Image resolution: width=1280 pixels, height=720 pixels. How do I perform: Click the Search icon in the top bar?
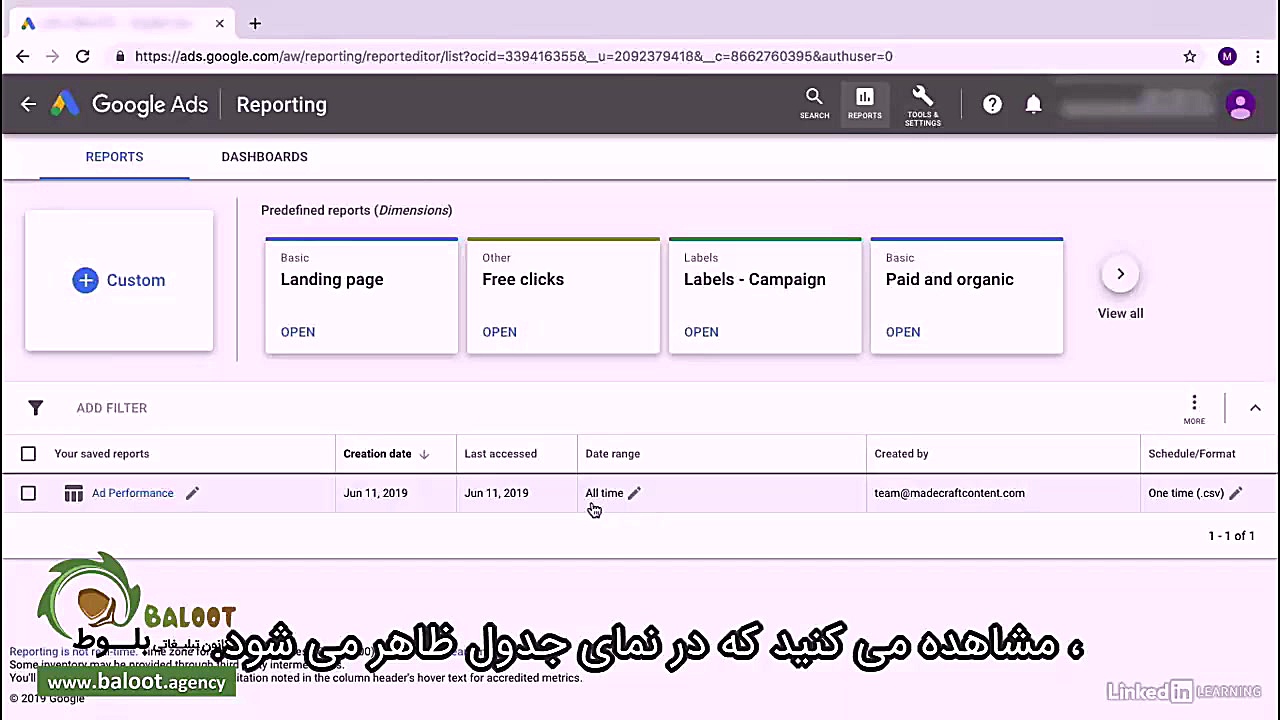(814, 104)
